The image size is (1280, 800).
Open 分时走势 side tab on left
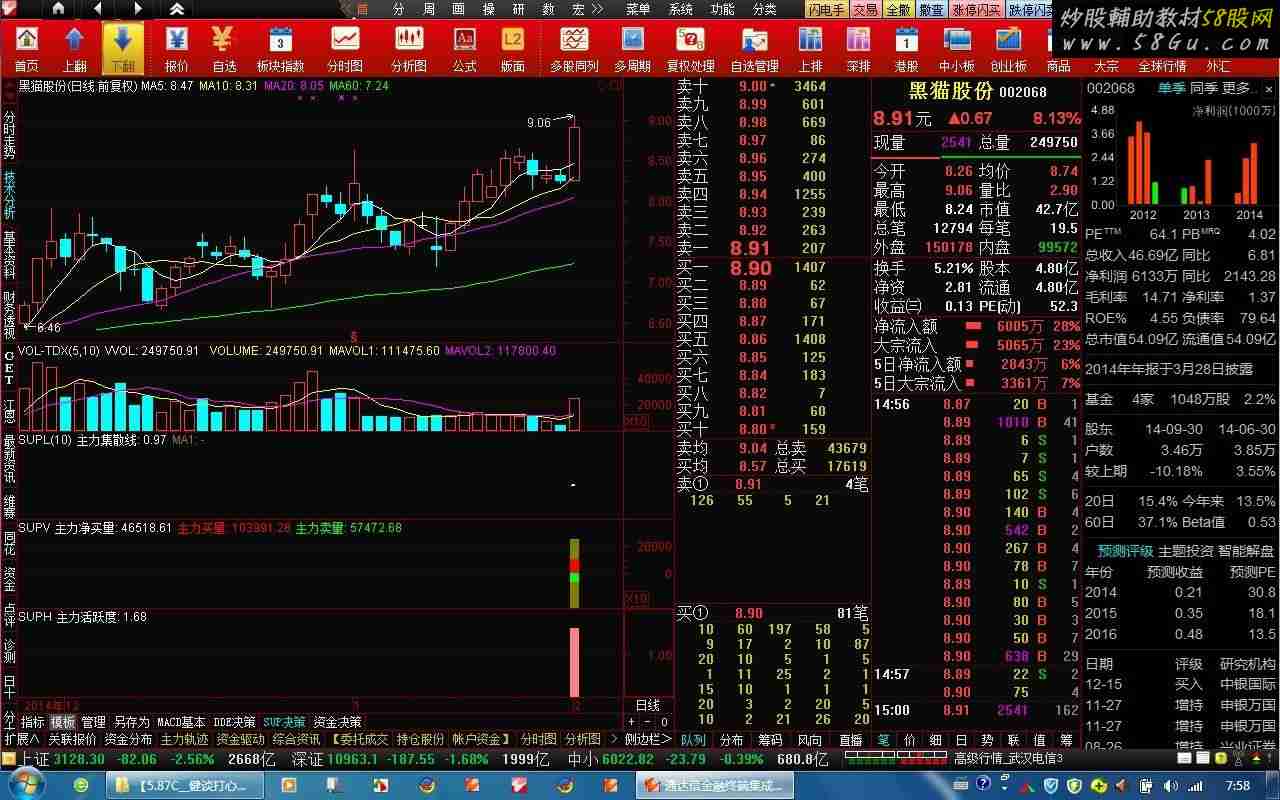9,136
